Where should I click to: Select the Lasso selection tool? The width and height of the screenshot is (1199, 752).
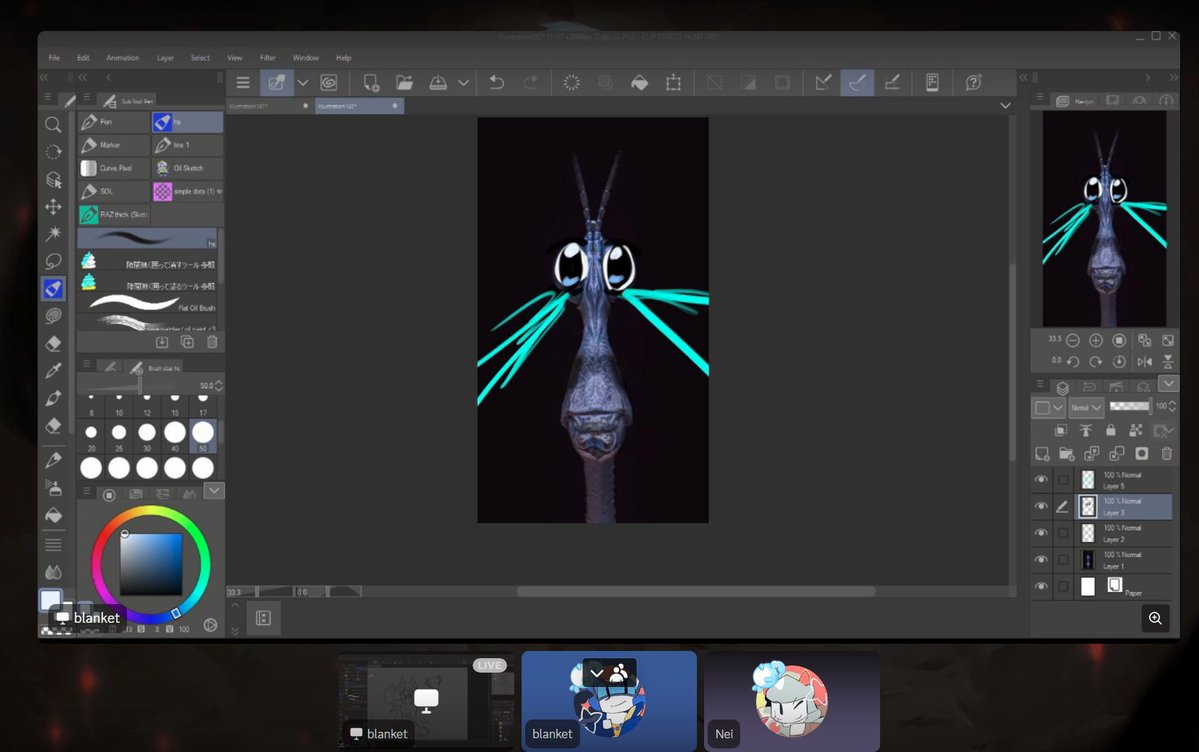click(x=53, y=261)
